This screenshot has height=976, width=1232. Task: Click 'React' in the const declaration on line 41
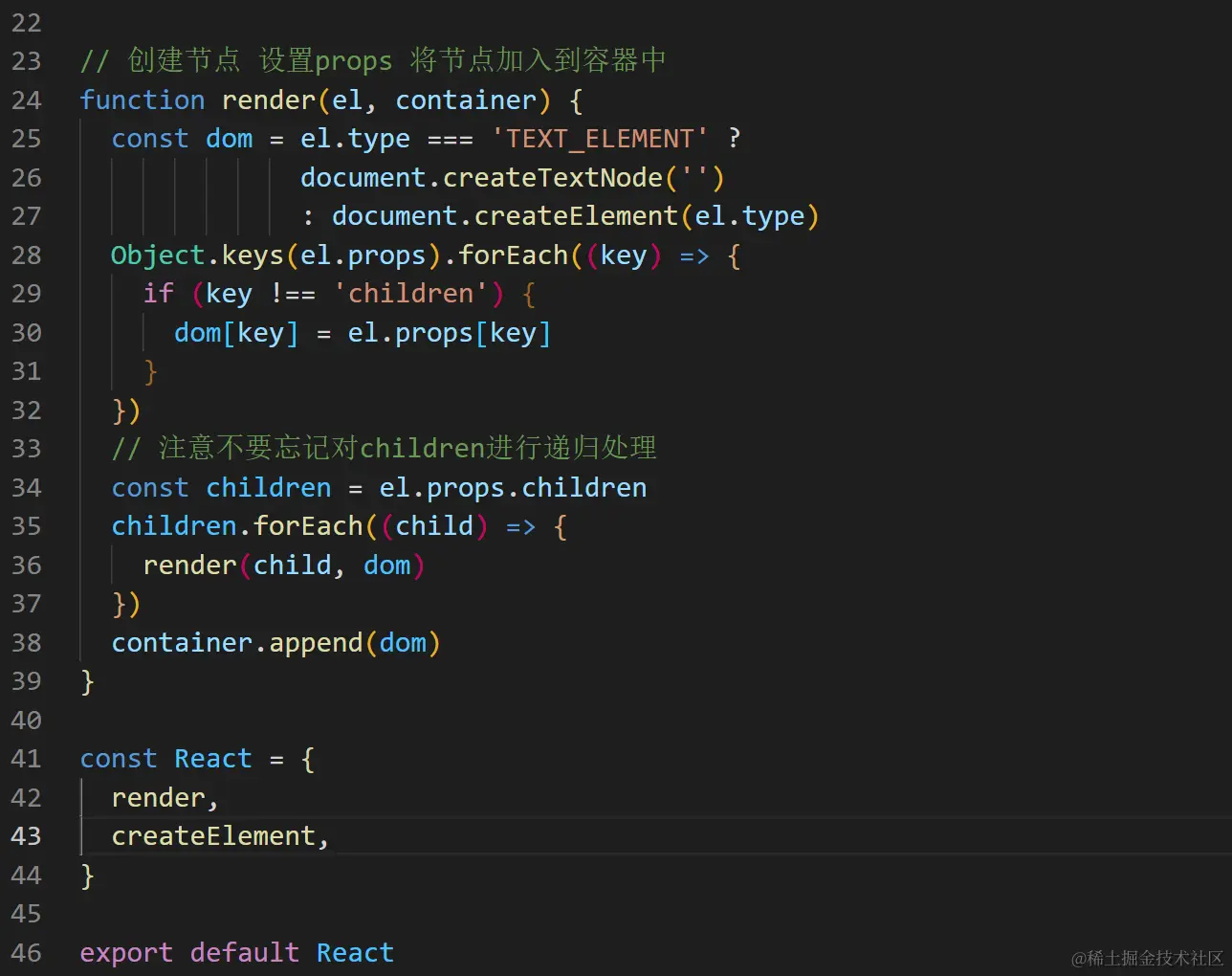213,759
